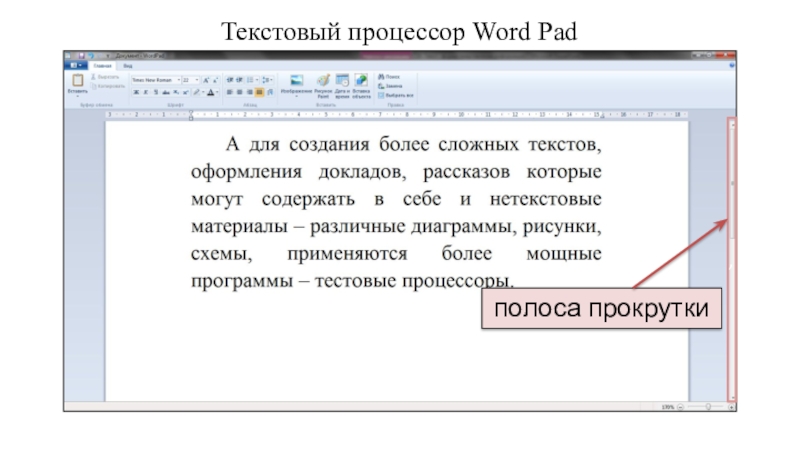This screenshot has height=450, width=800.
Task: Click the grow font icon
Action: [x=206, y=80]
